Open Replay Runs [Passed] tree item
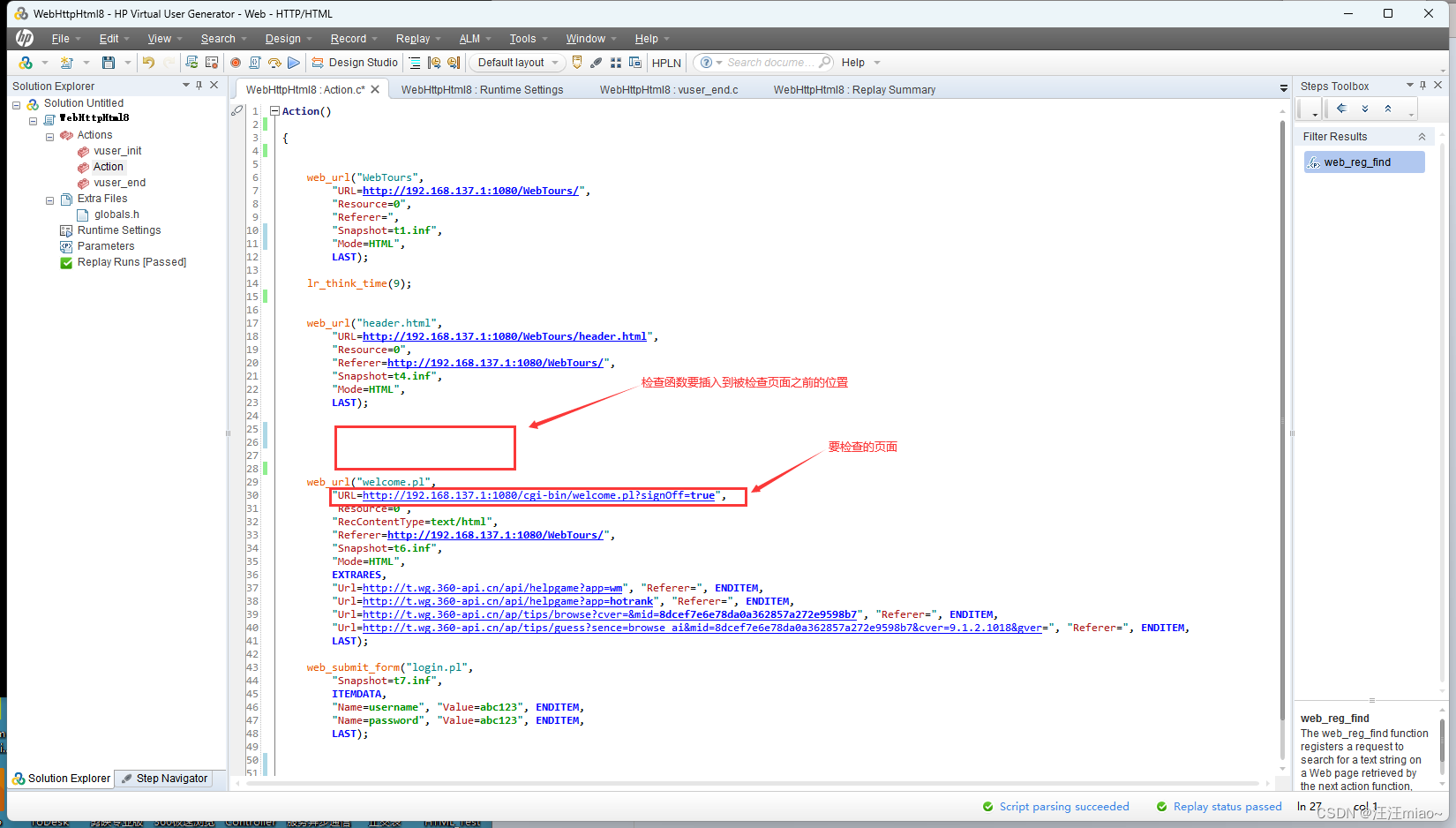This screenshot has height=828, width=1456. point(131,262)
